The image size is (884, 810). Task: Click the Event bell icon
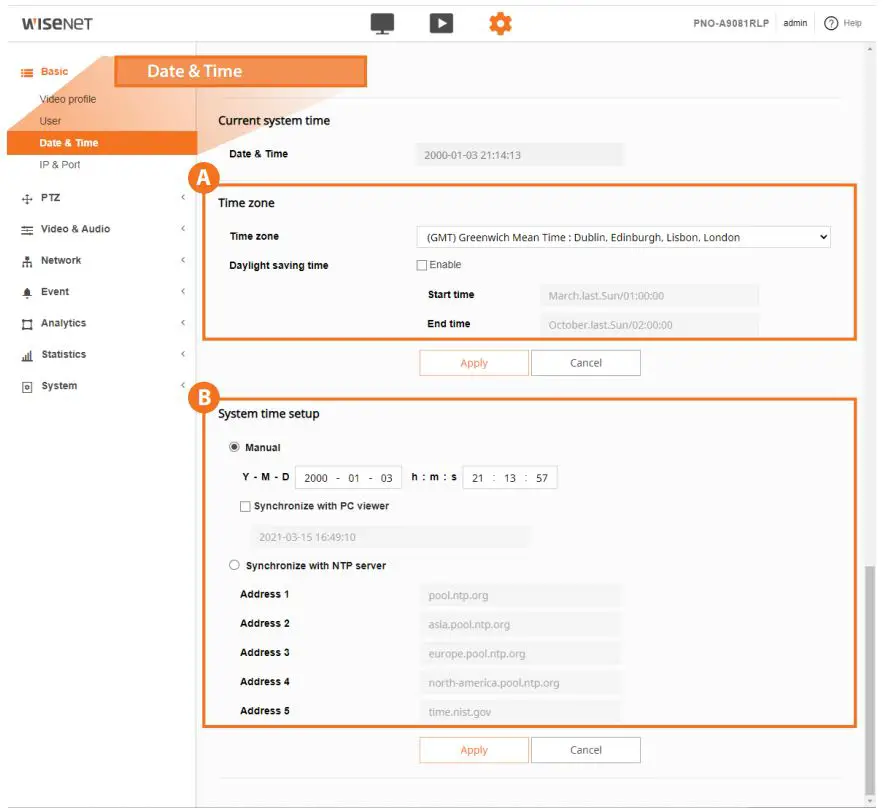click(27, 293)
